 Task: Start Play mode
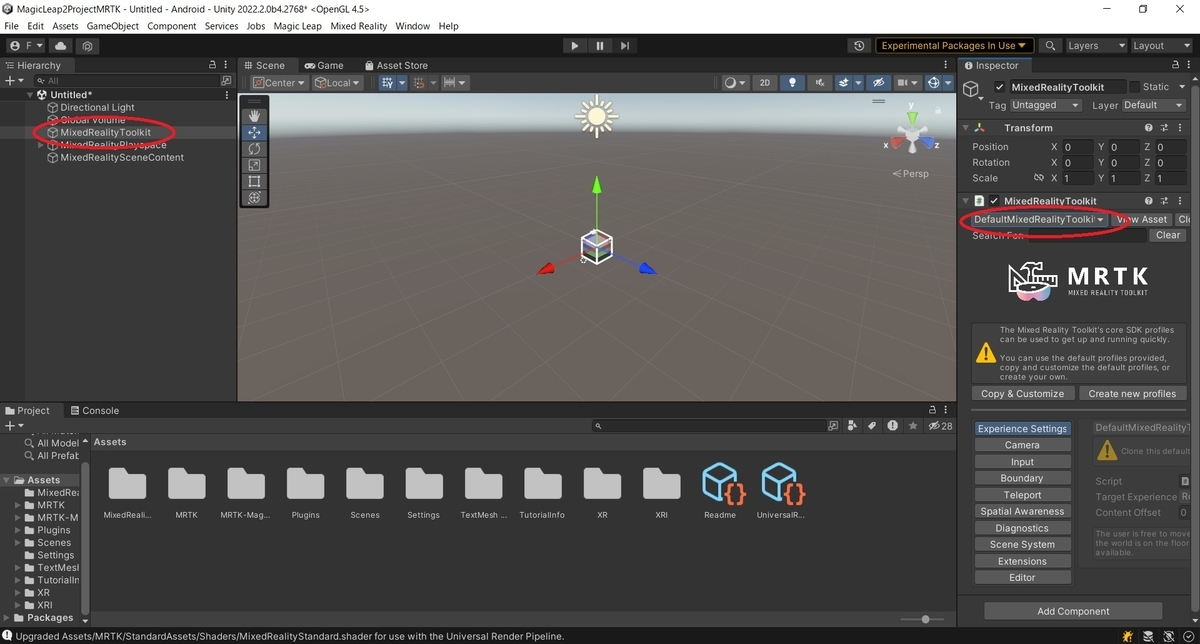574,45
